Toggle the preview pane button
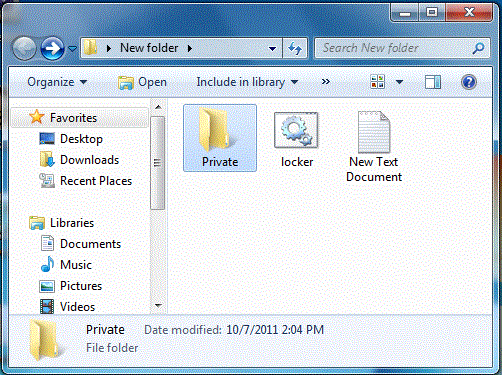 click(433, 82)
